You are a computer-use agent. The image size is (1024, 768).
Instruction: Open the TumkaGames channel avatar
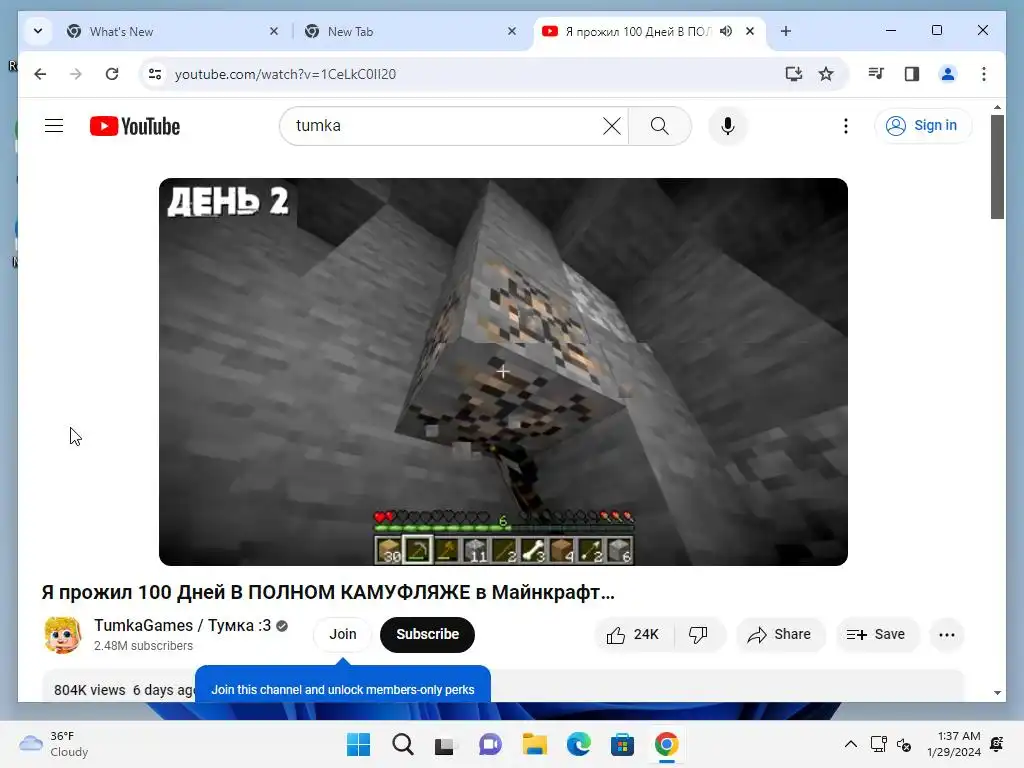(62, 634)
